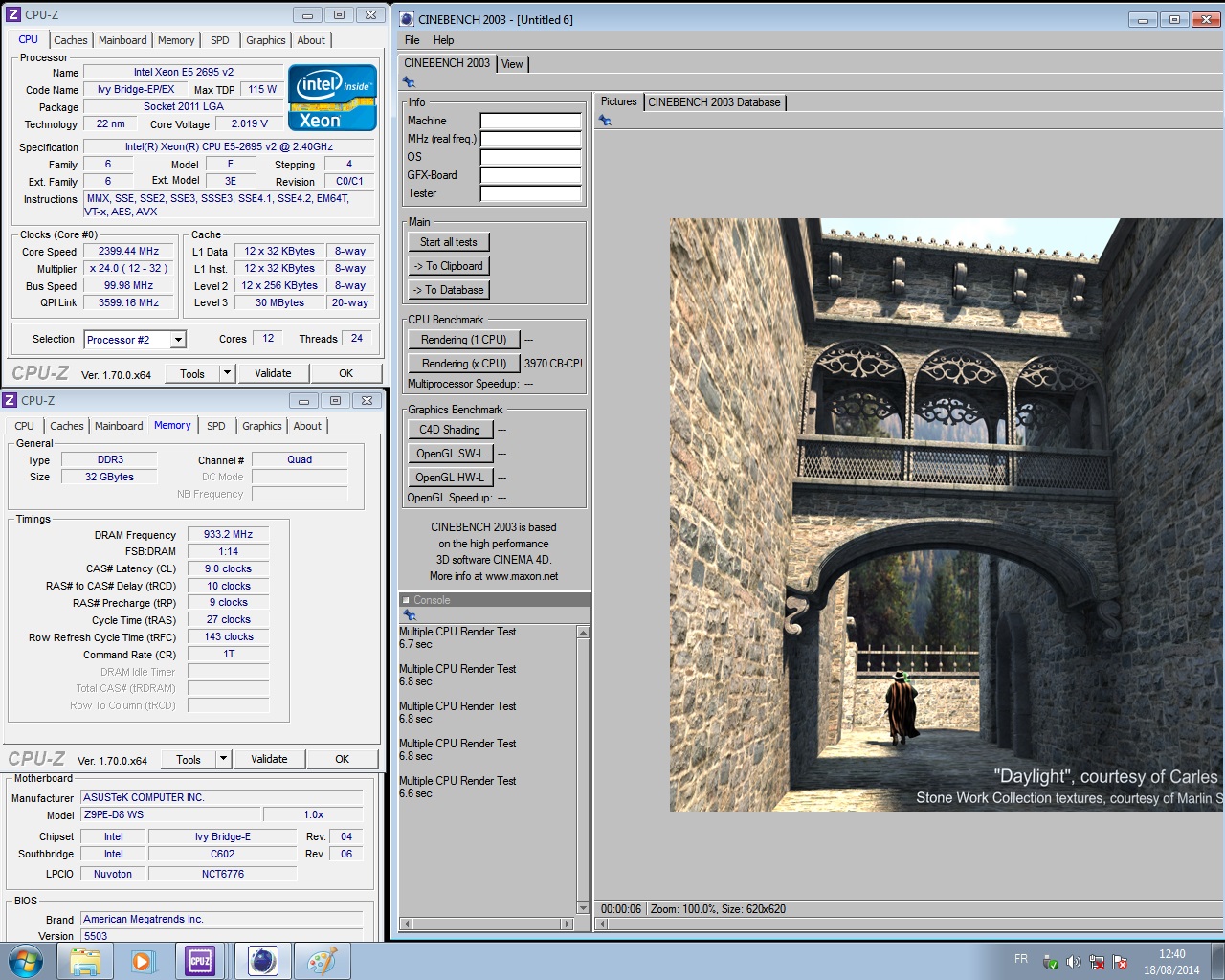Open the Graphics tab in the Memory CPU-Z window
The height and width of the screenshot is (980, 1225).
[x=261, y=426]
